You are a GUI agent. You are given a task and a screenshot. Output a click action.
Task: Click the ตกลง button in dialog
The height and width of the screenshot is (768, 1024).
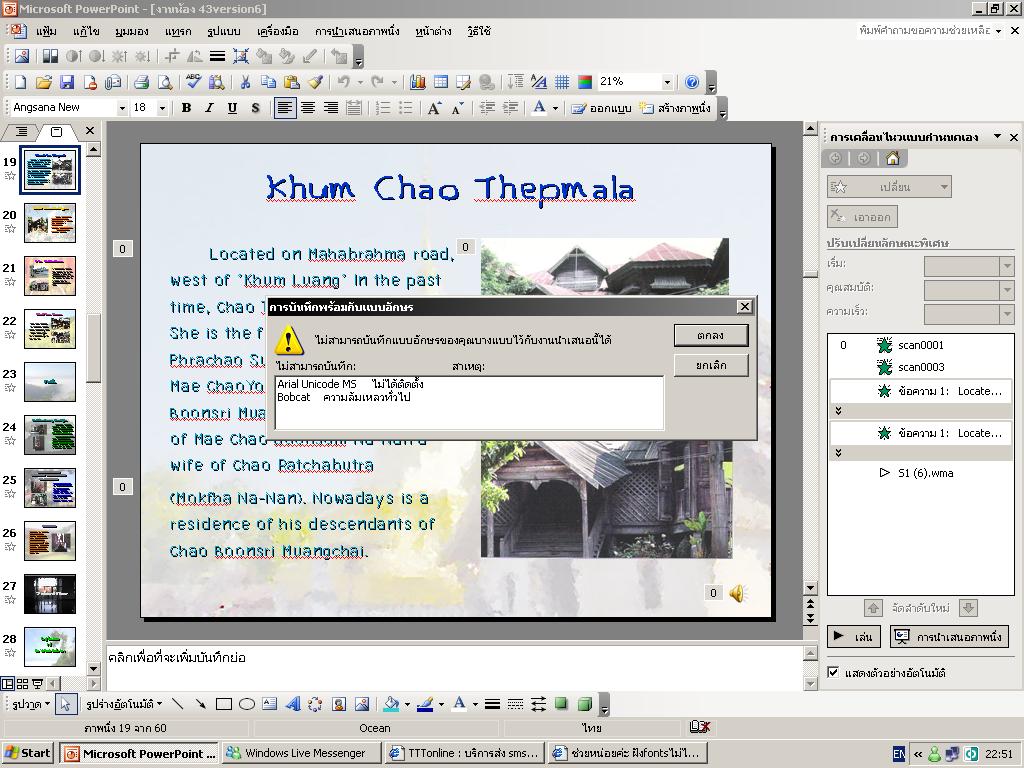coord(711,336)
